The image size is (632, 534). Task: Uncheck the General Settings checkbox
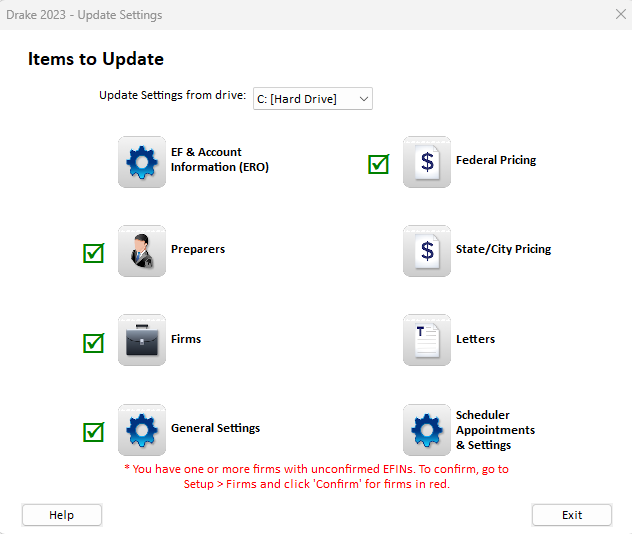point(94,432)
